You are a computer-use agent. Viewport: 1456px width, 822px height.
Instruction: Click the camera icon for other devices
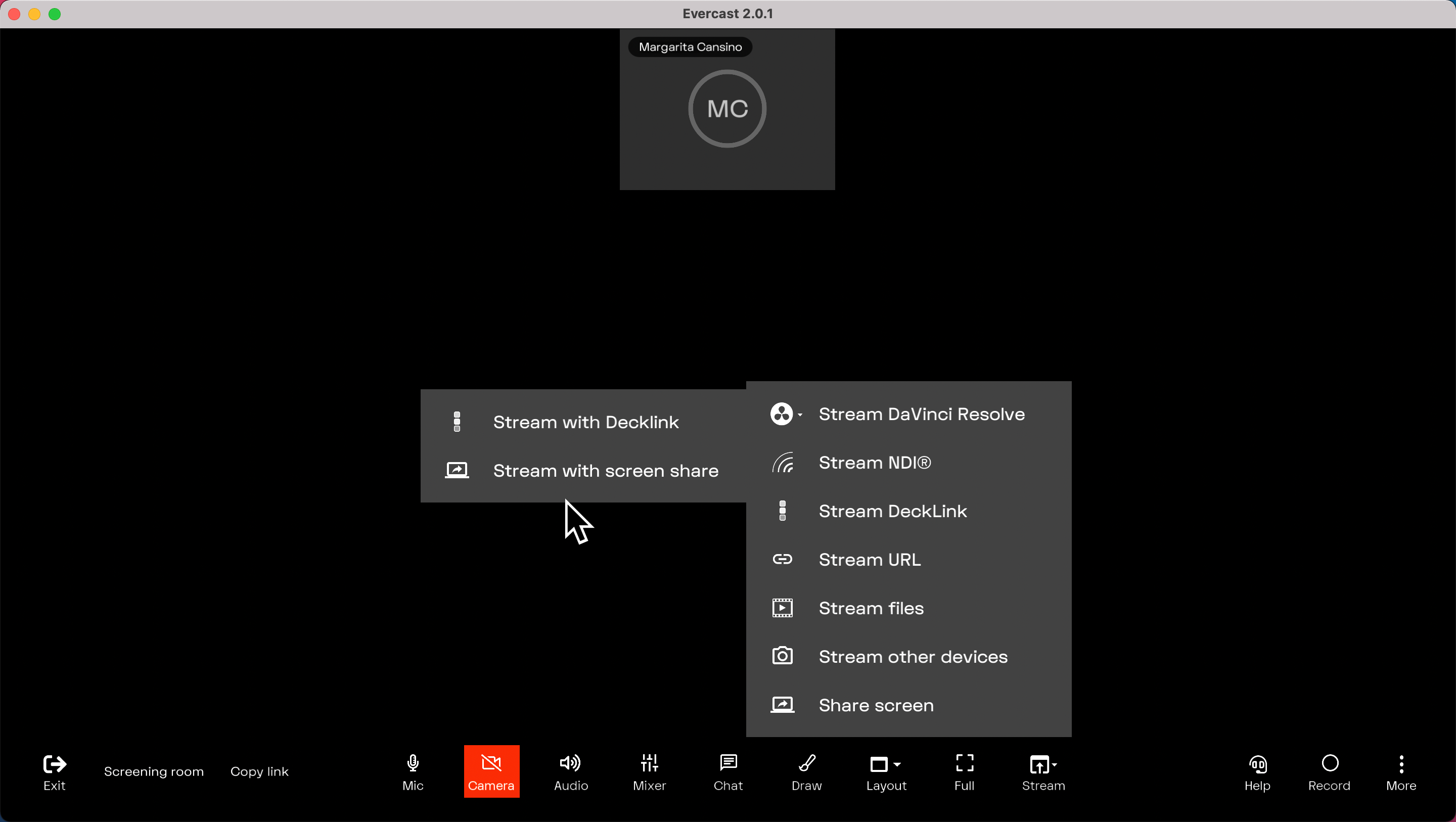(782, 656)
